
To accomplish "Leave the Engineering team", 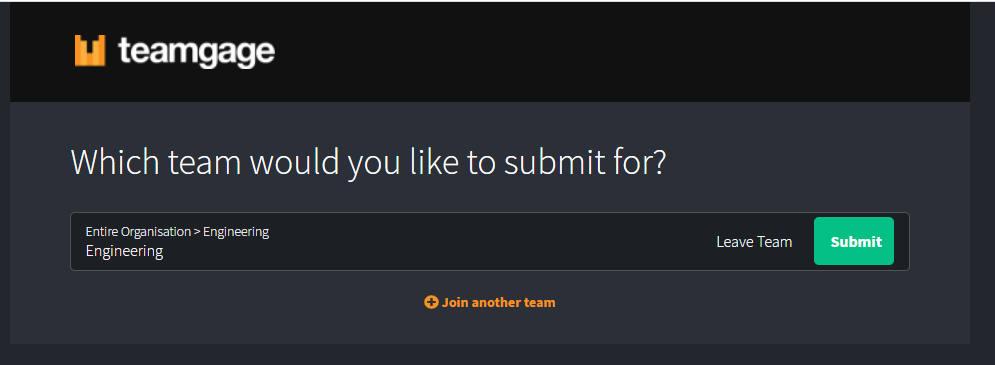I will (x=754, y=242).
